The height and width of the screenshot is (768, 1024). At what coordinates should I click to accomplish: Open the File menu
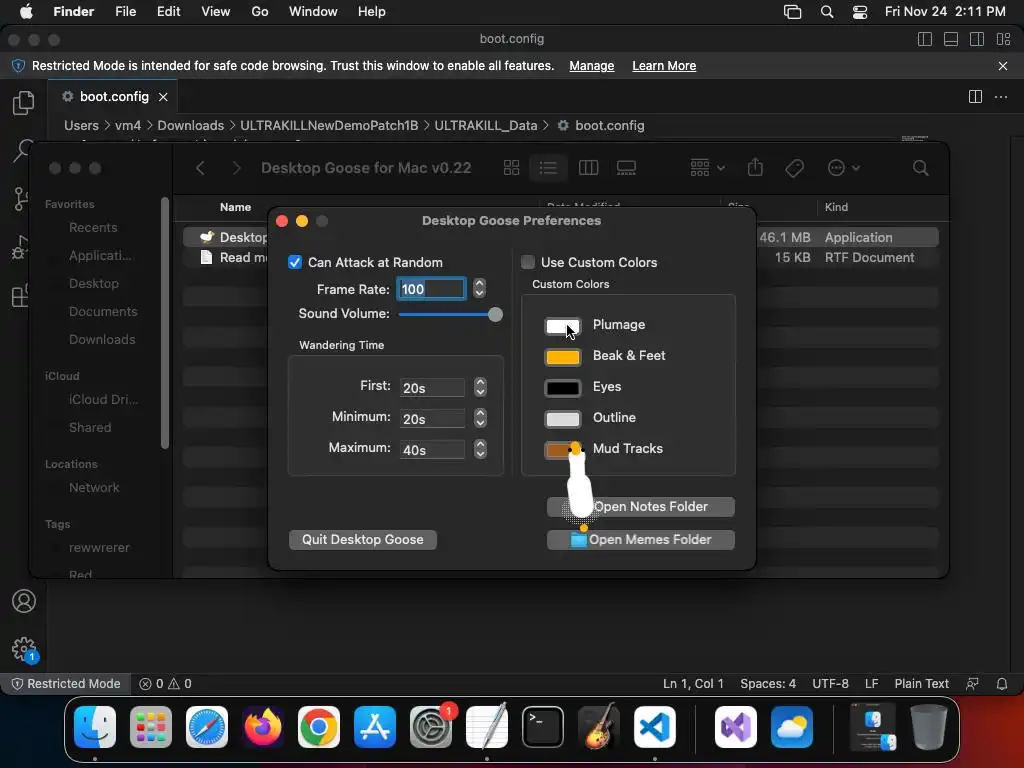(x=125, y=12)
